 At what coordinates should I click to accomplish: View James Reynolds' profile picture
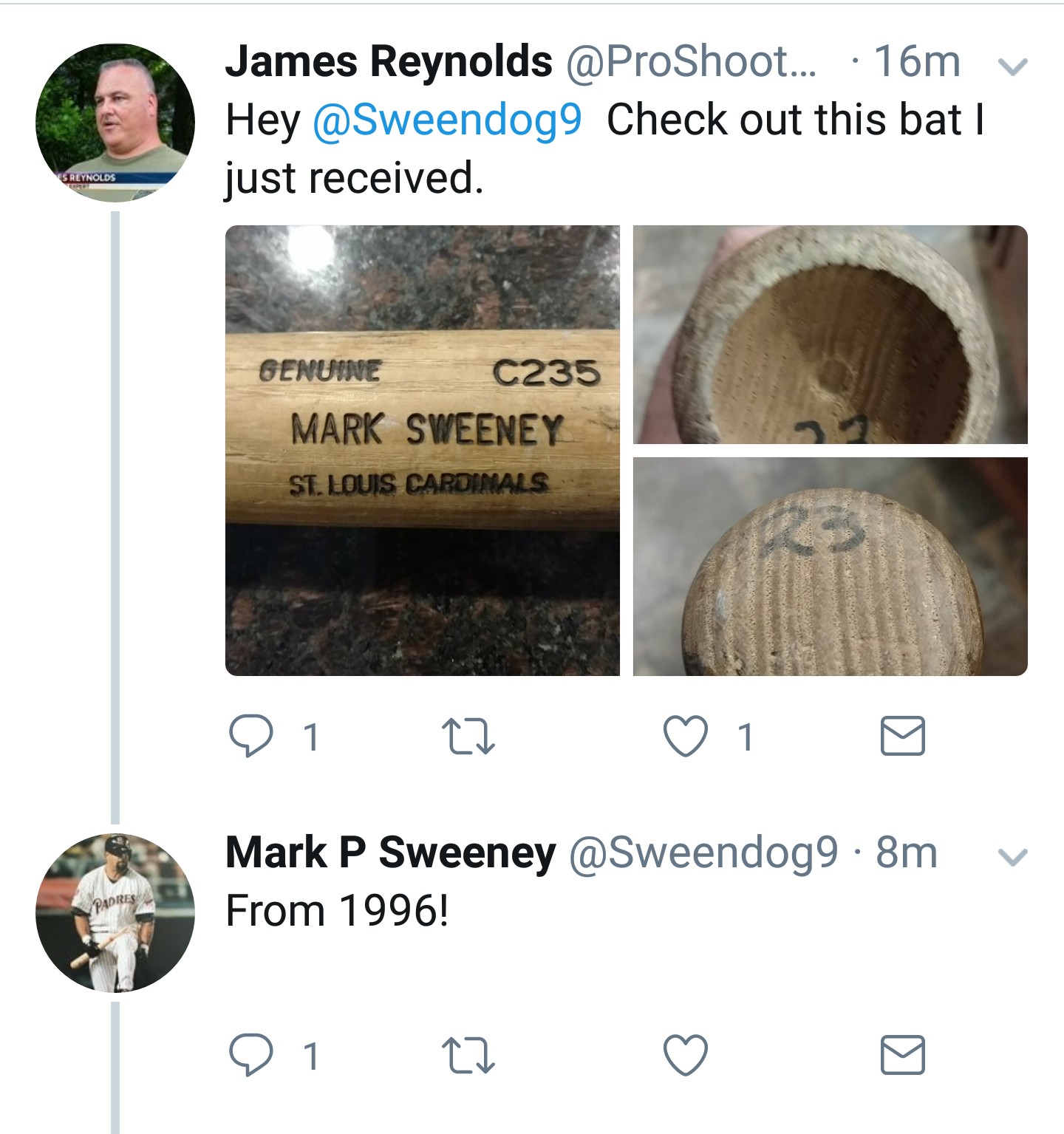click(115, 123)
